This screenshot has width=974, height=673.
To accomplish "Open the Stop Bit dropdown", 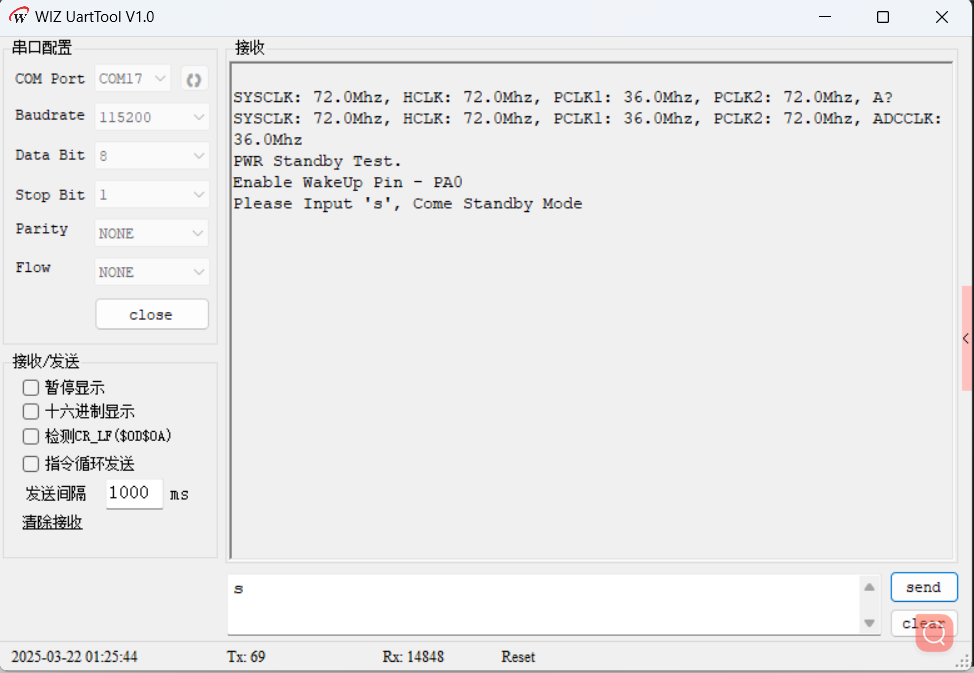I will (152, 195).
